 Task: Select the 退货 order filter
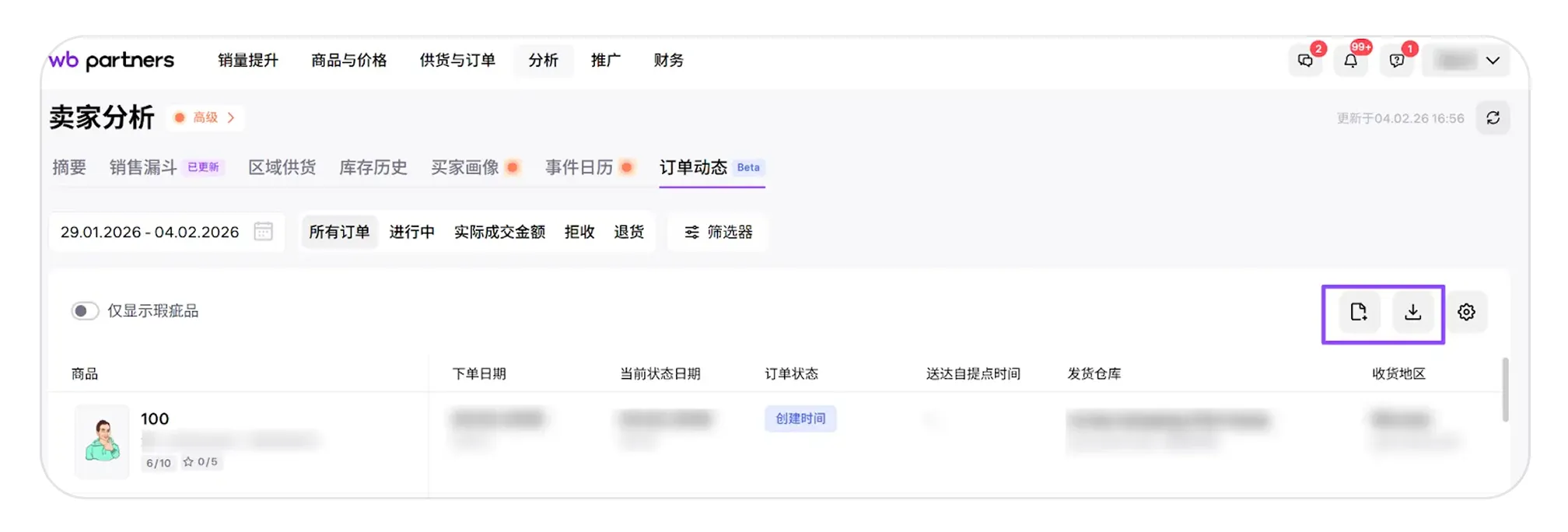pyautogui.click(x=628, y=232)
